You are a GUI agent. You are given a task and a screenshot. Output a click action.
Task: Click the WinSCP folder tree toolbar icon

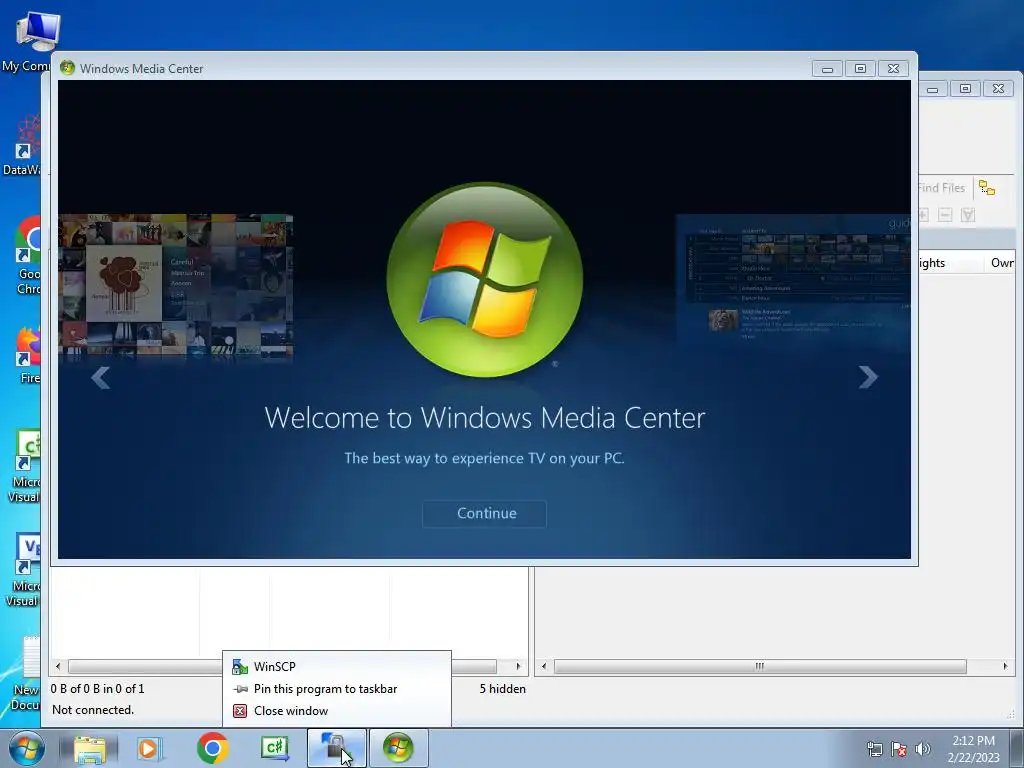(x=987, y=188)
